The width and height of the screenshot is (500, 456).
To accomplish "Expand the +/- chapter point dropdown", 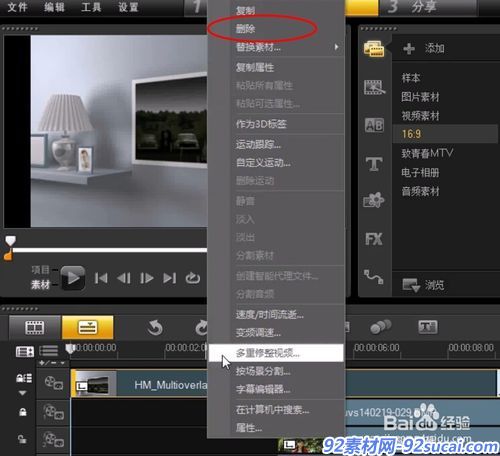I will coord(52,363).
